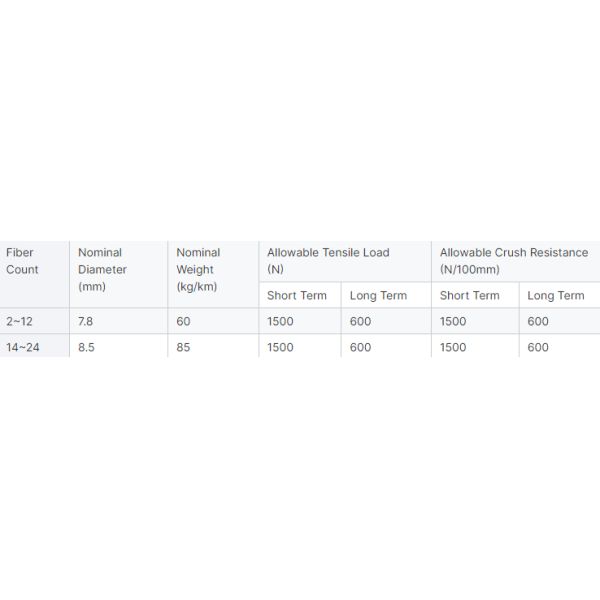Click long-term tensile 600 in 14~24 row
This screenshot has width=600, height=600.
(360, 347)
